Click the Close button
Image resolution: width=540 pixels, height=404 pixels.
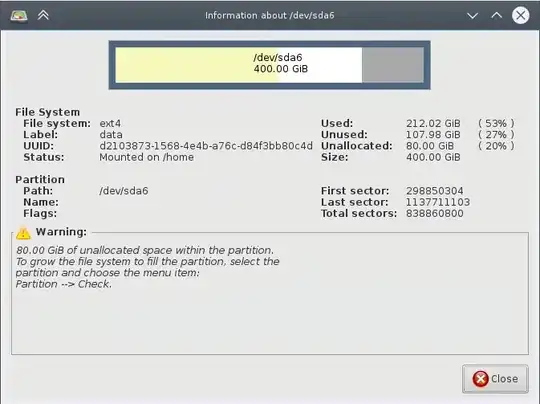[x=495, y=379]
